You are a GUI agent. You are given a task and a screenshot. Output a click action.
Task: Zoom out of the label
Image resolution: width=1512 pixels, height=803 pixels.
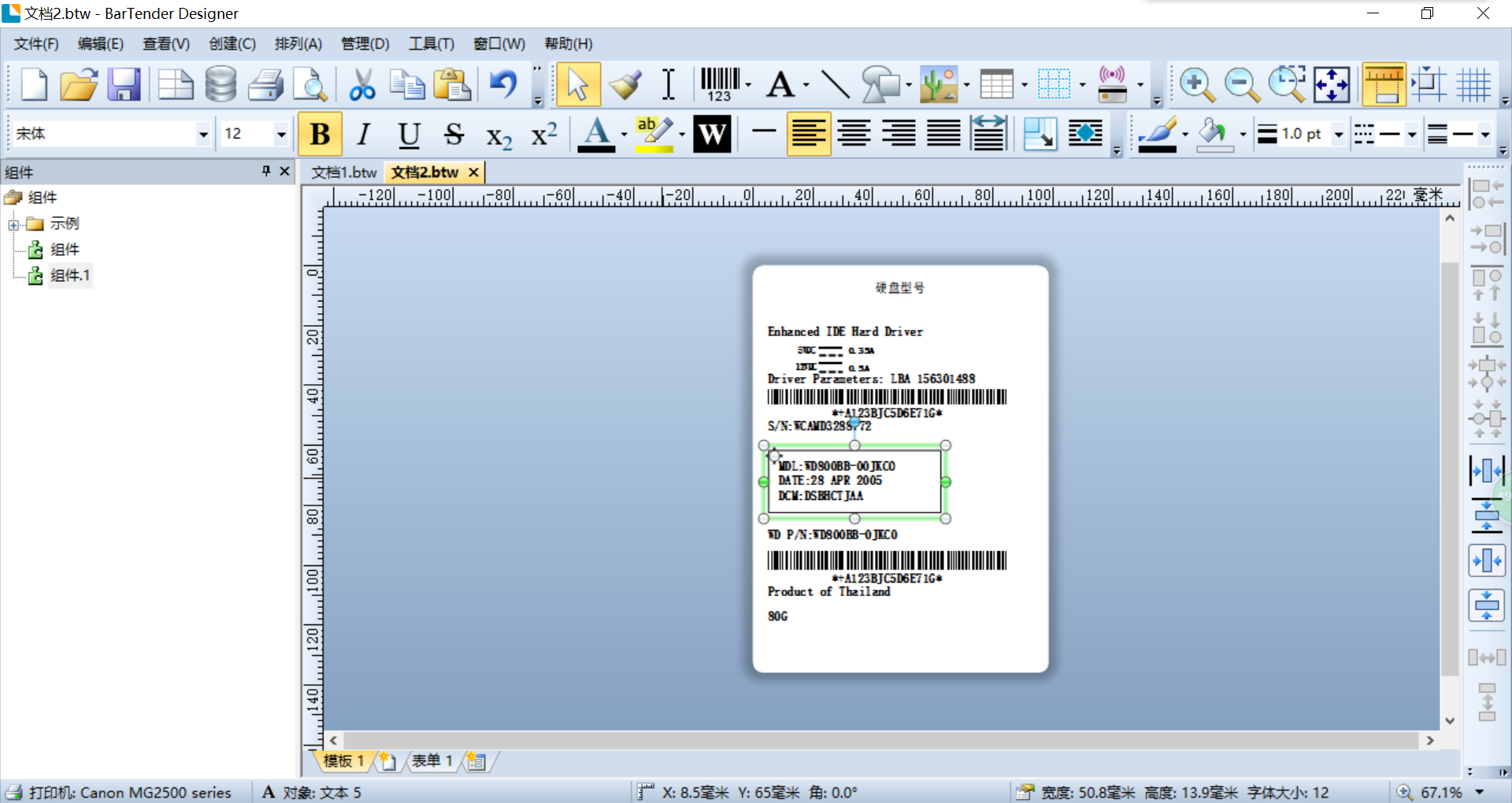click(x=1242, y=84)
